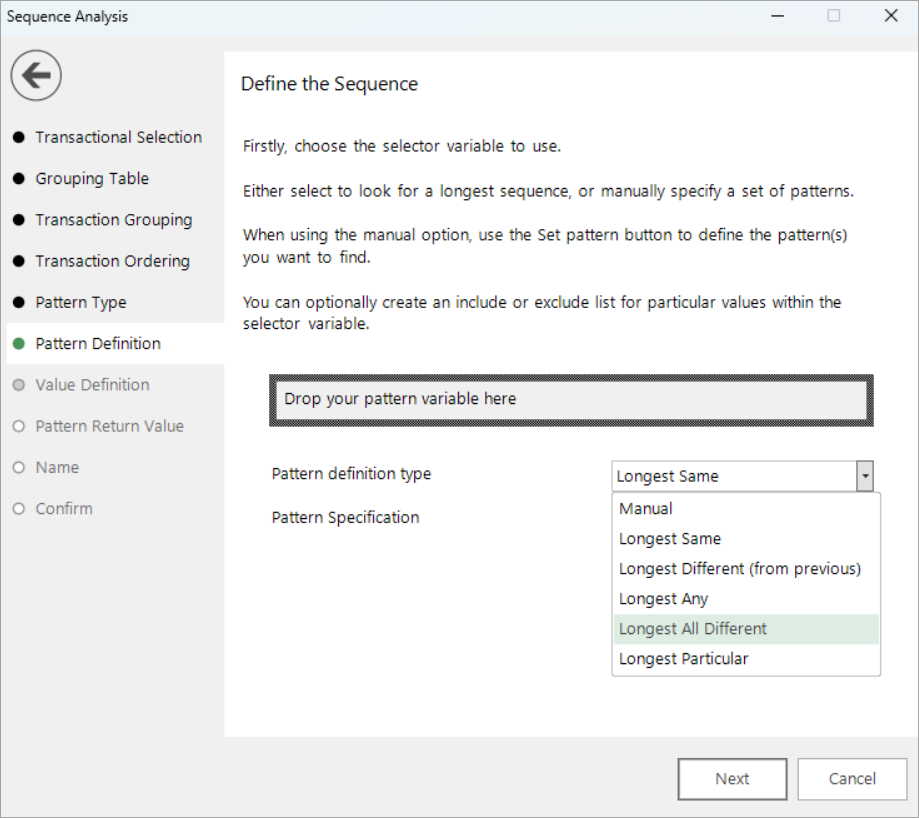Pick Longest Different (from previous) option
Image resolution: width=919 pixels, height=818 pixels.
pos(746,568)
